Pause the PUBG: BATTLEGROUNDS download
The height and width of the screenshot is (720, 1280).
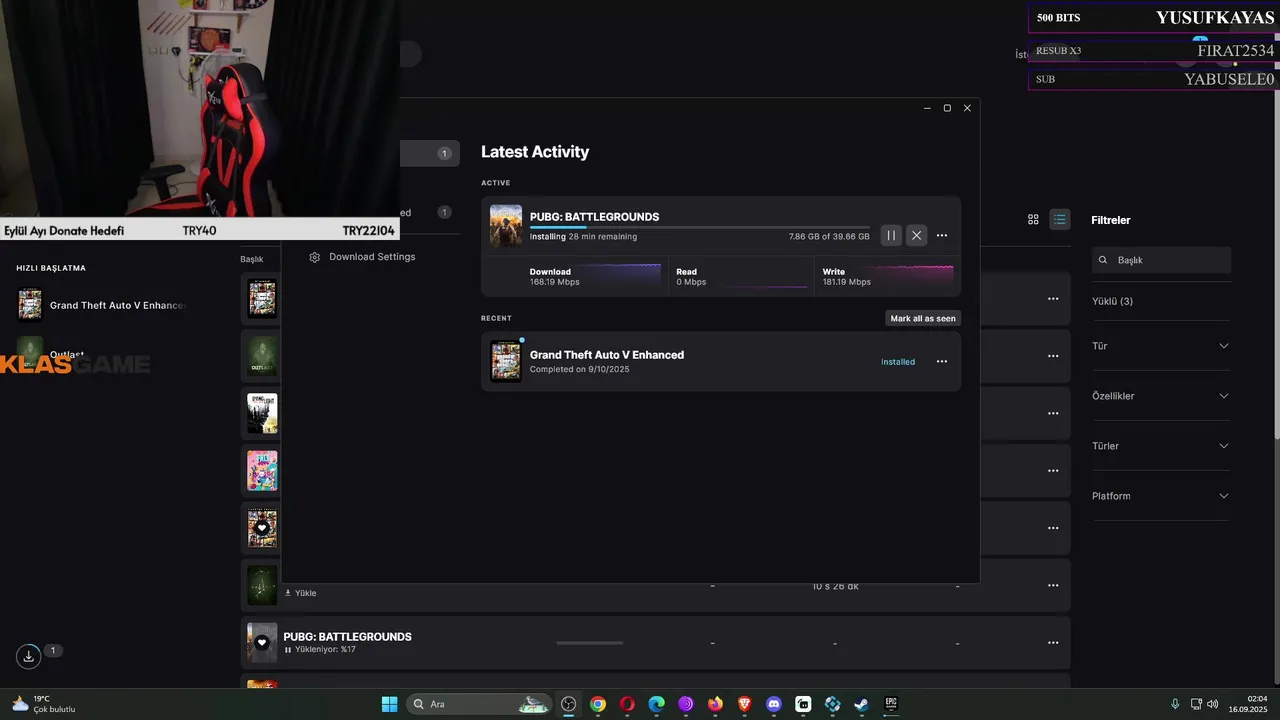click(x=891, y=236)
